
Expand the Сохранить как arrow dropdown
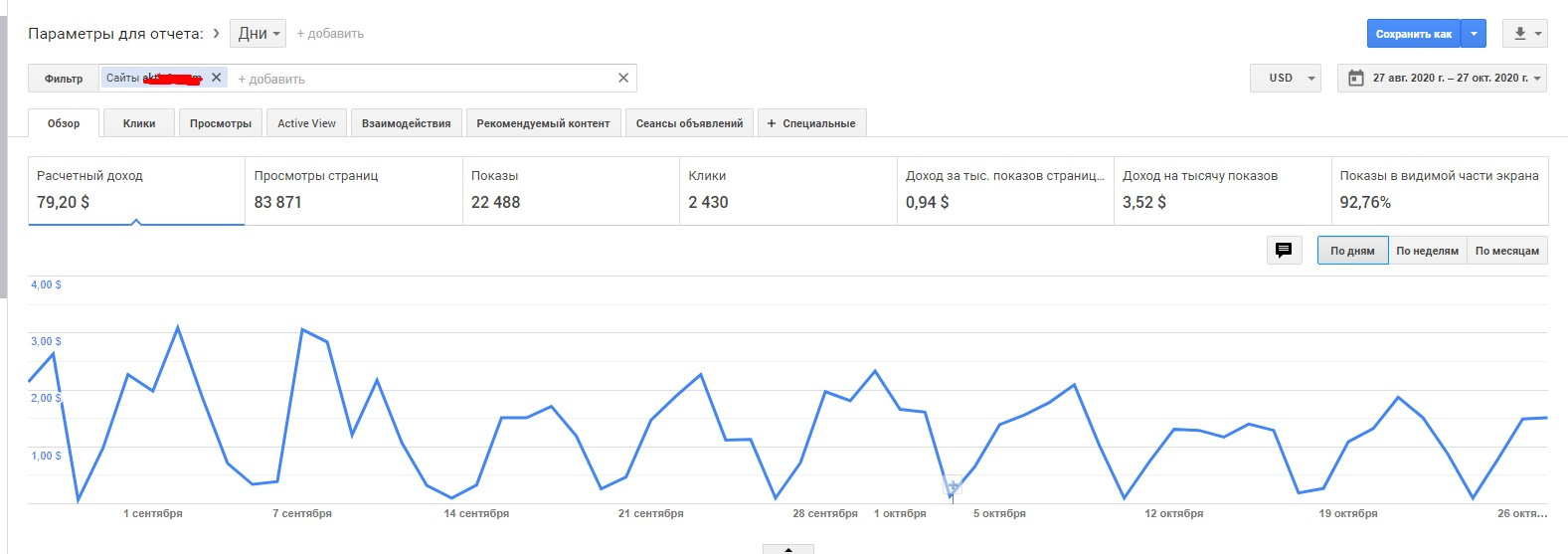[x=1474, y=34]
